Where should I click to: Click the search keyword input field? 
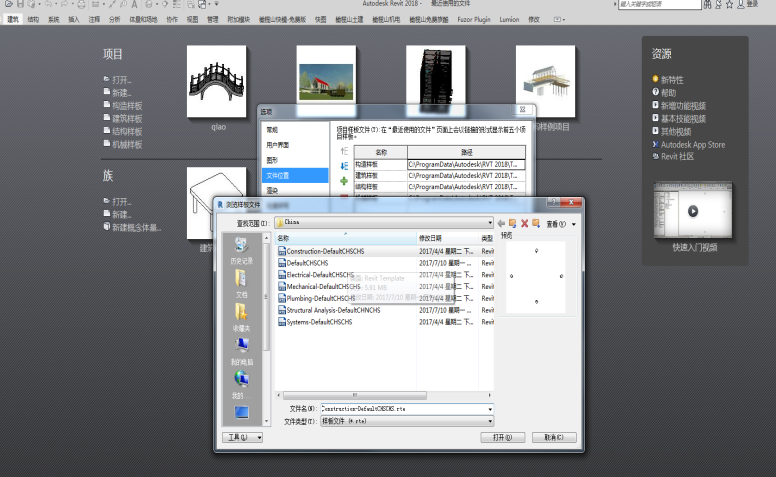659,4
